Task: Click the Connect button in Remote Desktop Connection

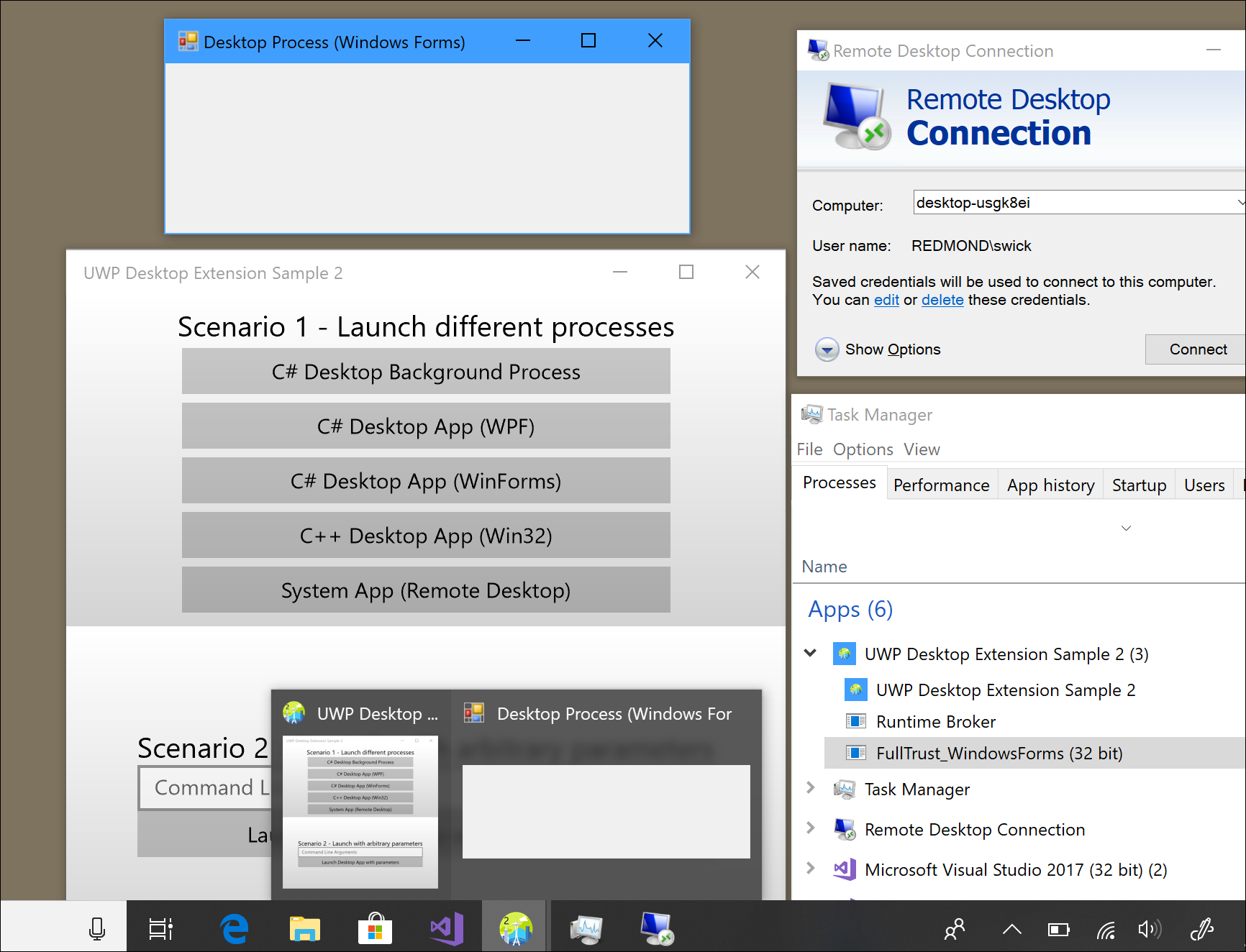Action: point(1196,349)
